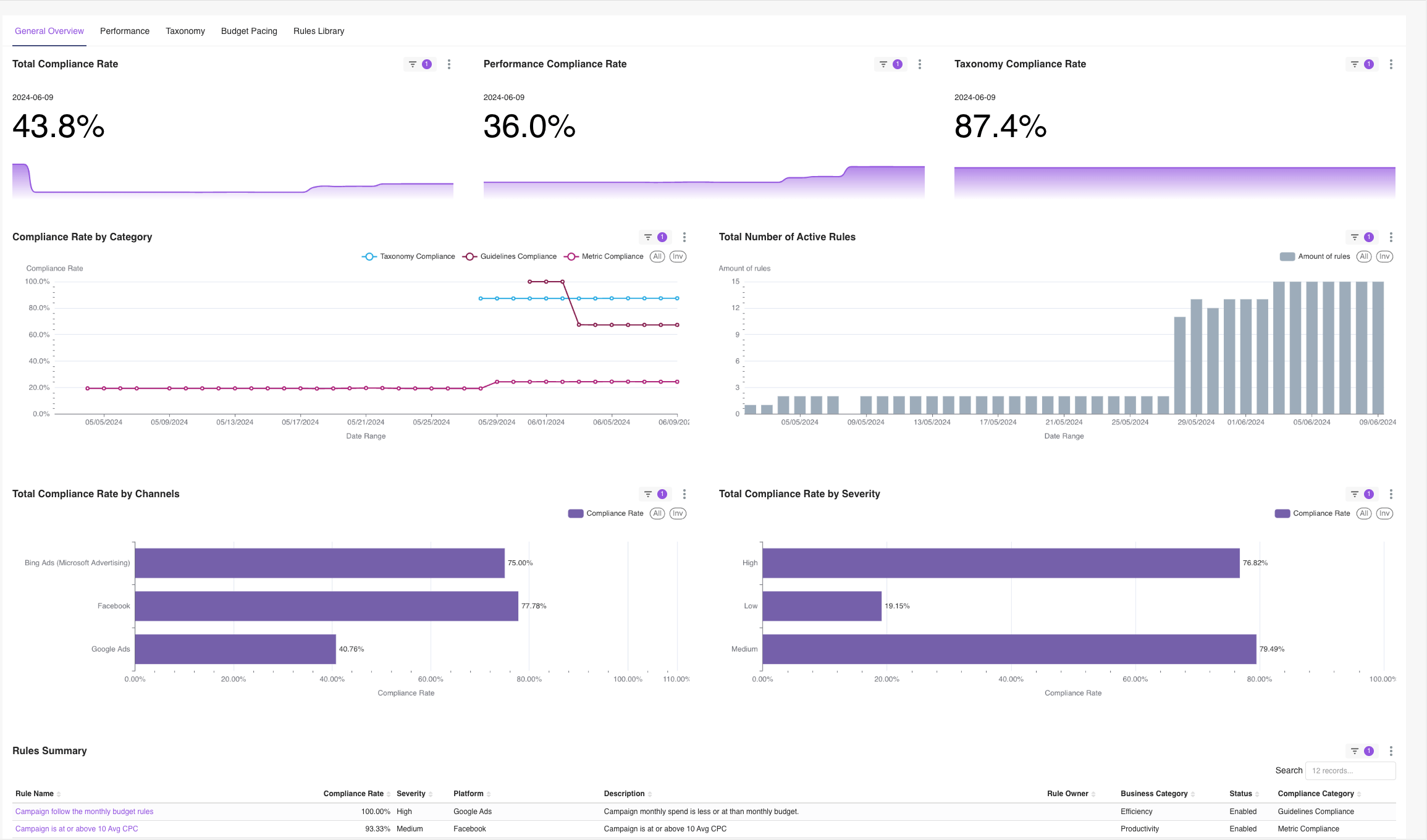The width and height of the screenshot is (1427, 840).
Task: Click the filter icon on Total Compliance Rate by Severity
Action: [x=1355, y=493]
